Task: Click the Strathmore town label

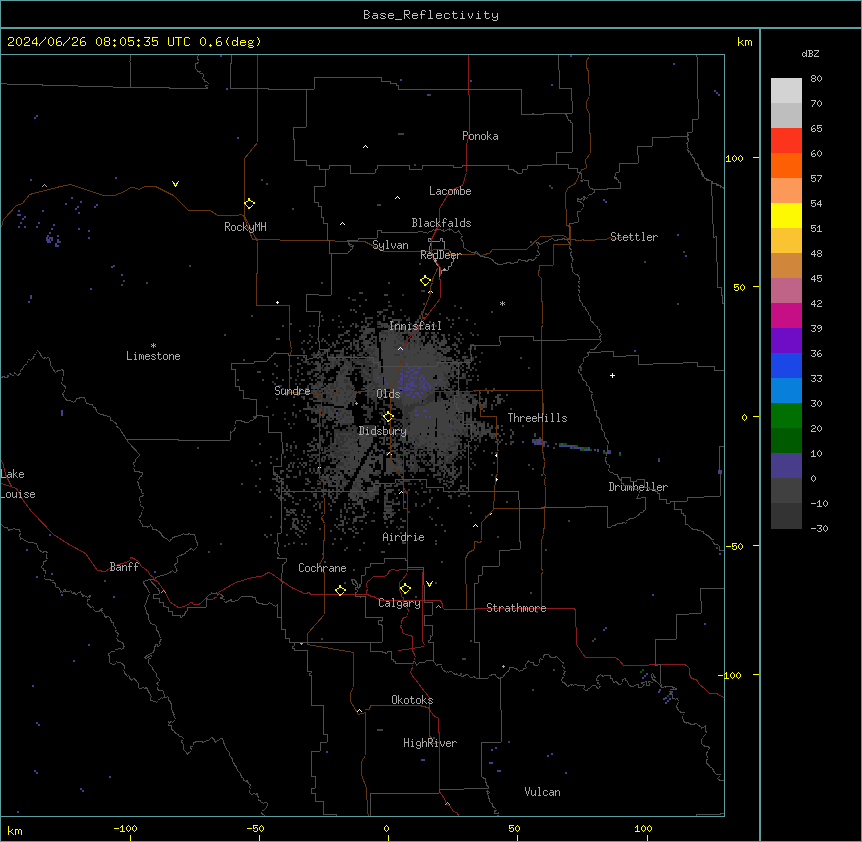Action: (x=516, y=608)
